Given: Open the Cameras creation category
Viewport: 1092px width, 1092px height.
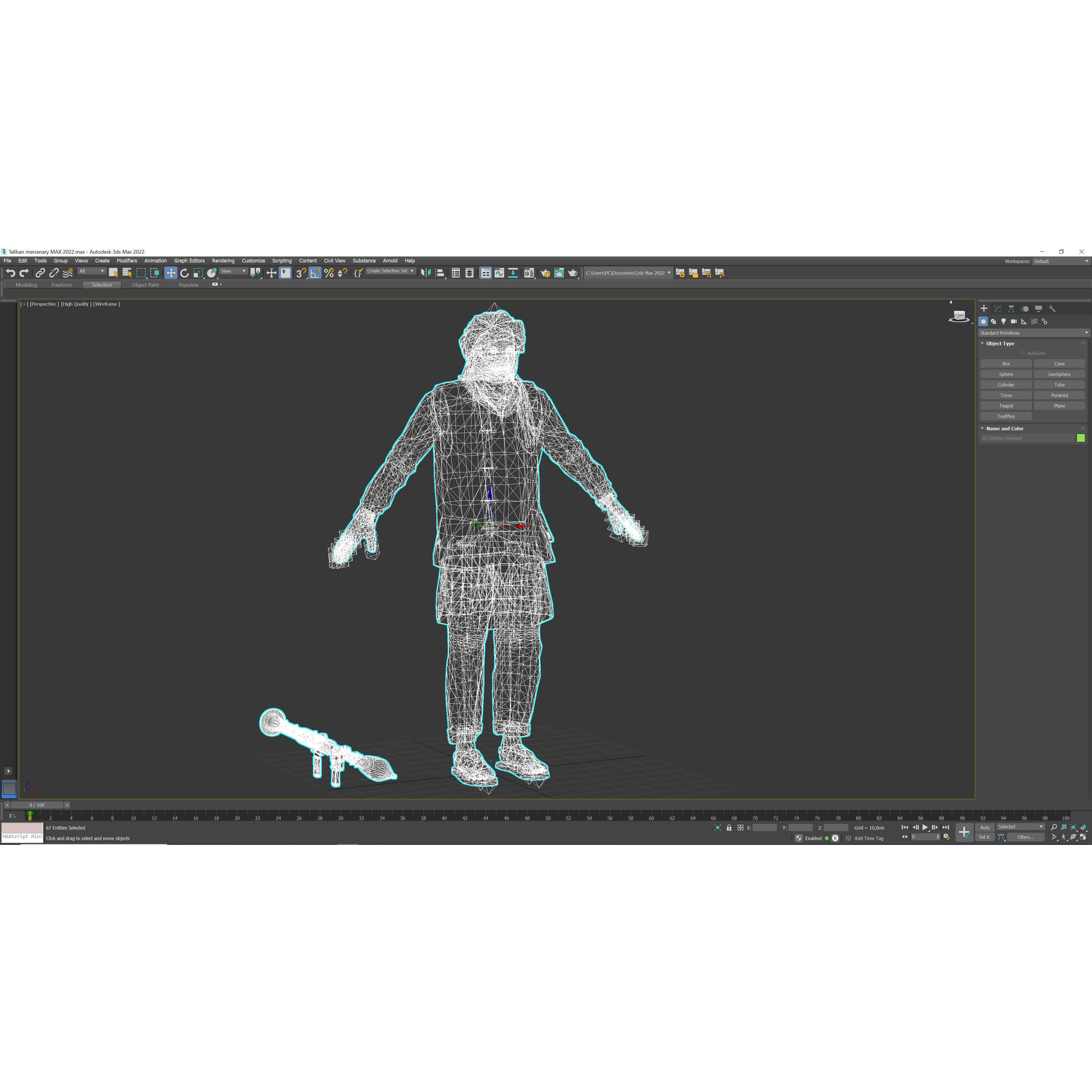Looking at the screenshot, I should [1014, 321].
